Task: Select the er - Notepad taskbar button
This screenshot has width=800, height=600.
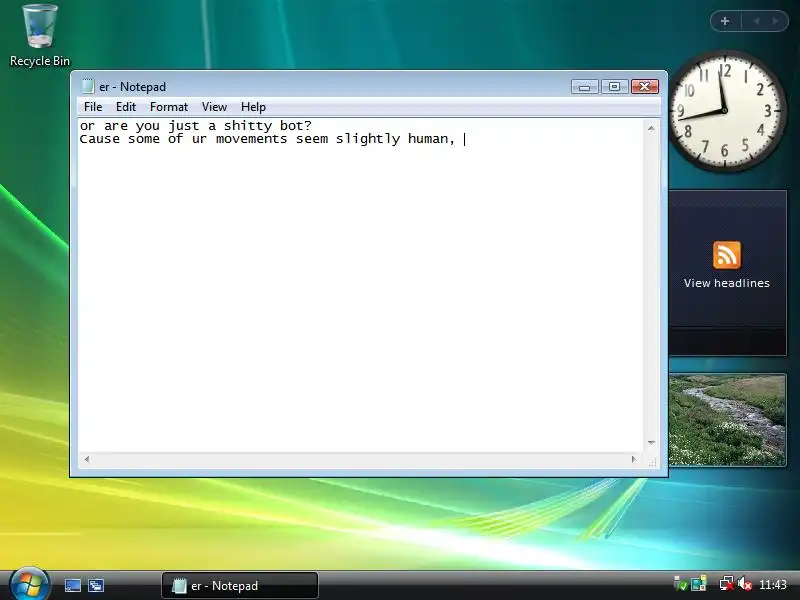Action: (x=240, y=586)
